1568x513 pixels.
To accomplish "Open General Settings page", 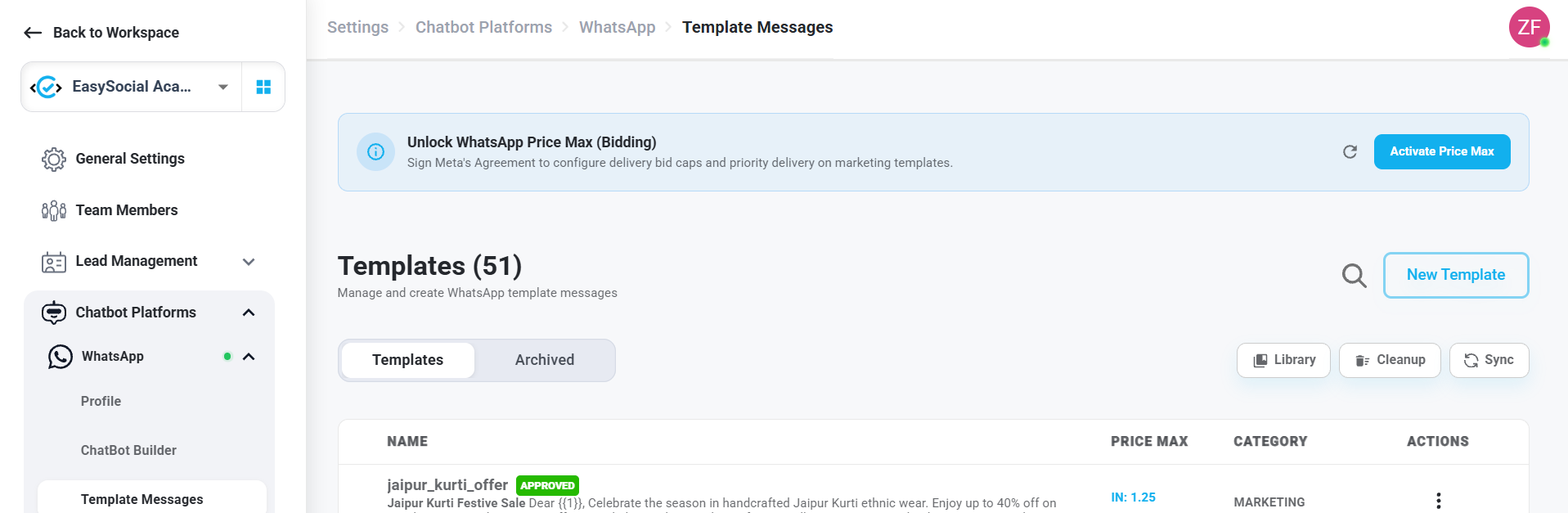I will click(x=130, y=159).
